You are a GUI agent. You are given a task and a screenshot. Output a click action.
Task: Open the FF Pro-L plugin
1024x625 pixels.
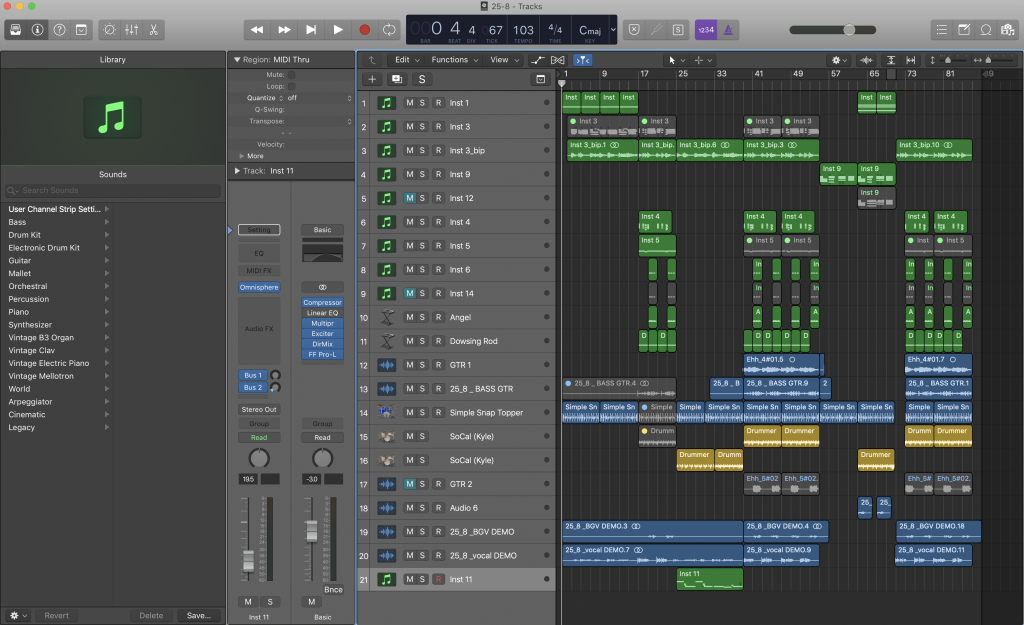tap(322, 355)
